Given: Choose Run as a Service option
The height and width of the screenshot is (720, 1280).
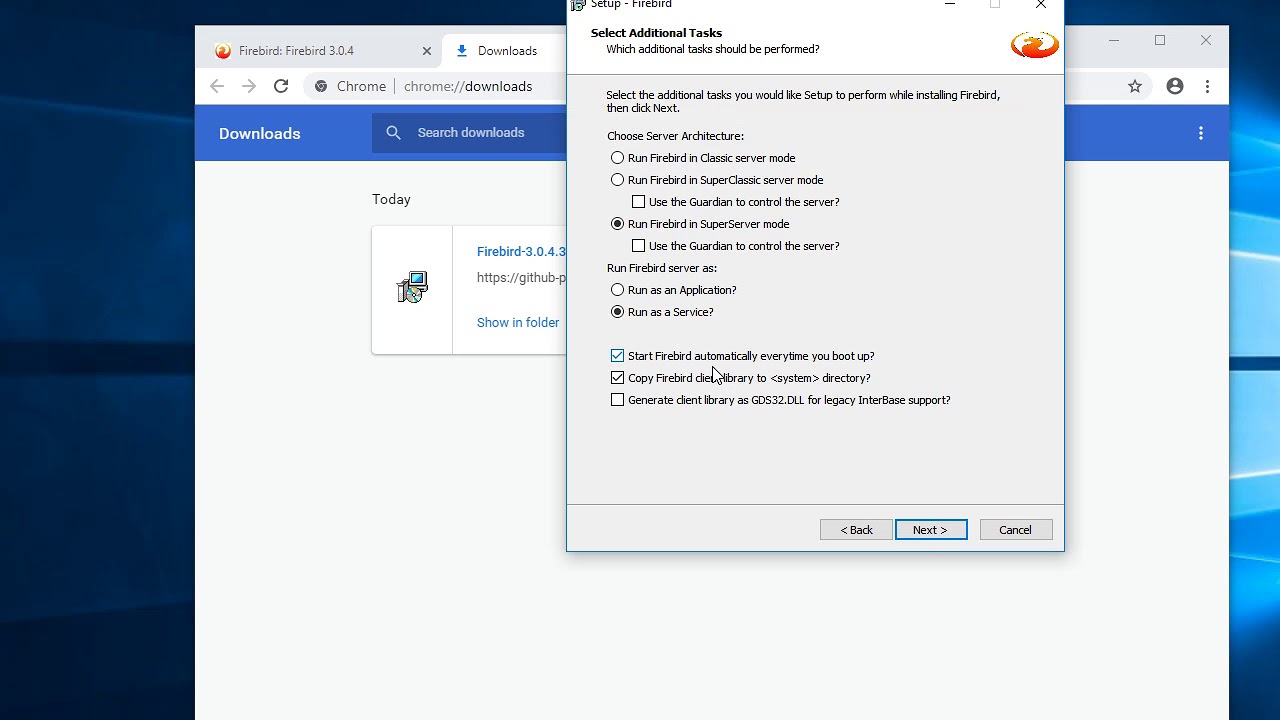Looking at the screenshot, I should tap(662, 312).
